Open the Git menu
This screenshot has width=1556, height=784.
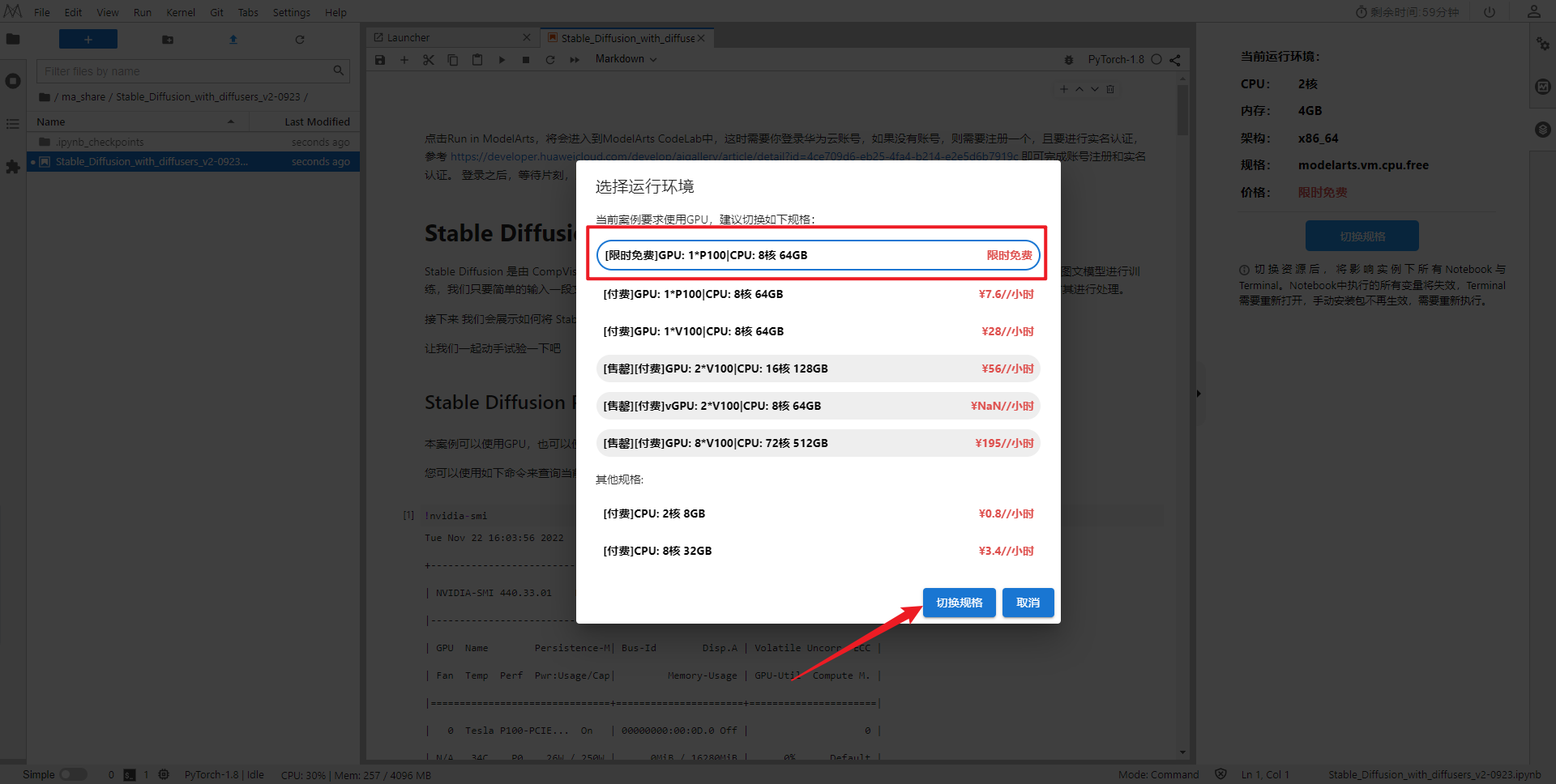point(217,12)
